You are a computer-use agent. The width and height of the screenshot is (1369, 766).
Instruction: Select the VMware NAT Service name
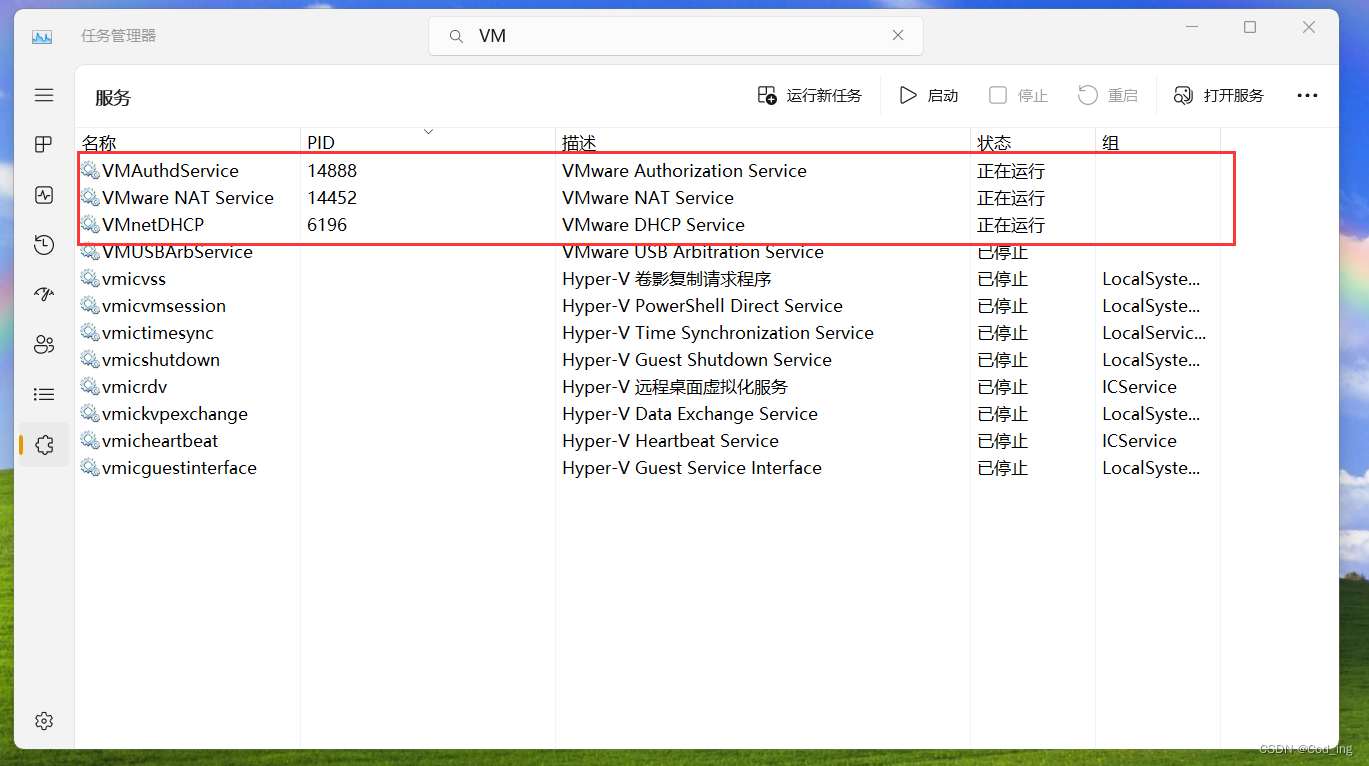(x=188, y=198)
